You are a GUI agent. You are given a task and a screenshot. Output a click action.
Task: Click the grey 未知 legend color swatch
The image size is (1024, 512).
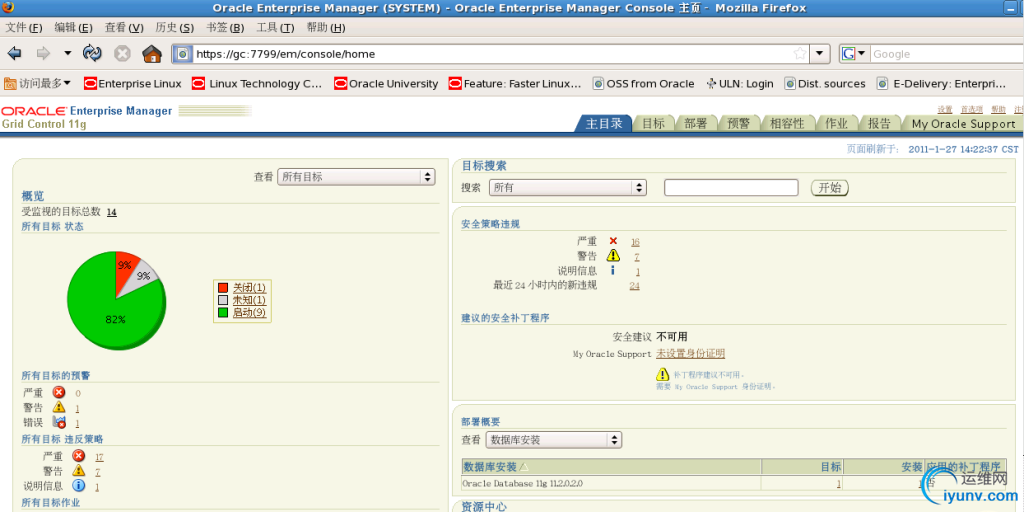click(x=223, y=300)
